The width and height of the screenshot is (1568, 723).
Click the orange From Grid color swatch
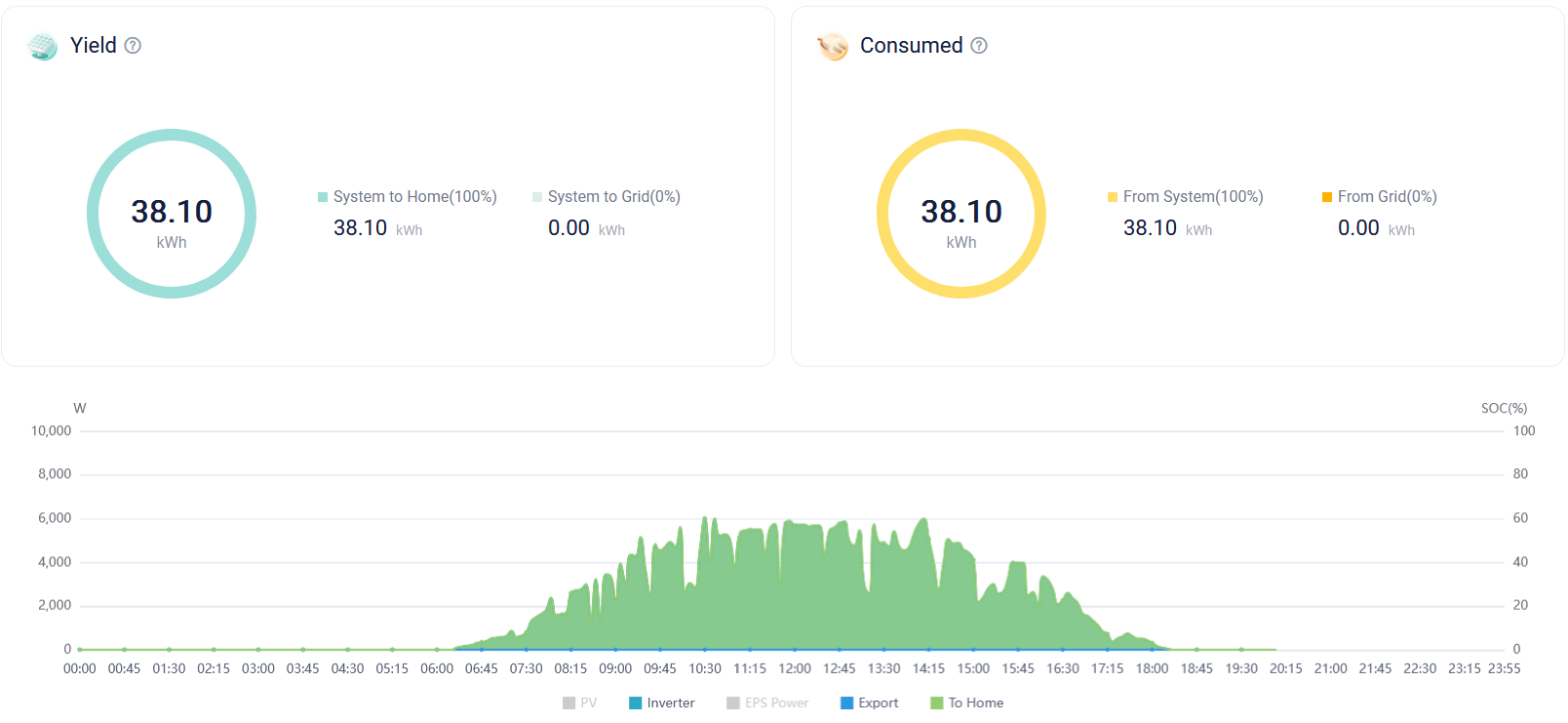(x=1327, y=197)
